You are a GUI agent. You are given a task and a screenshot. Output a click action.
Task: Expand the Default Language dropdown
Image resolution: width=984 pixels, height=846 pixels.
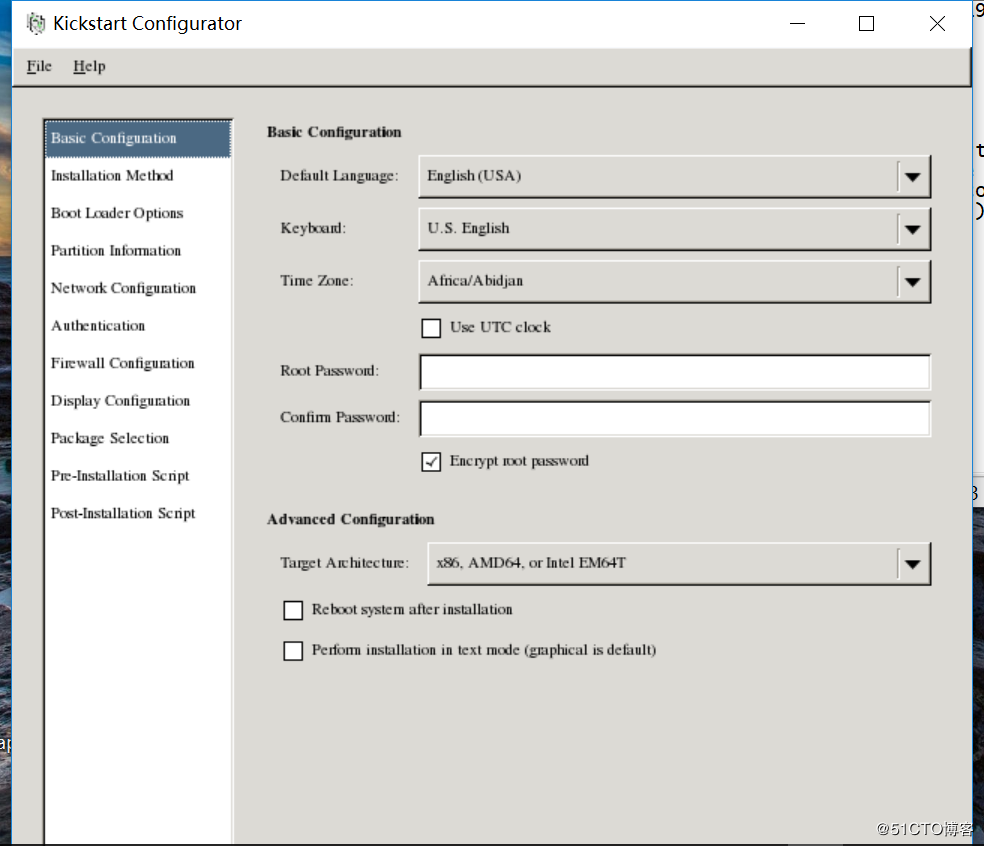(x=911, y=177)
